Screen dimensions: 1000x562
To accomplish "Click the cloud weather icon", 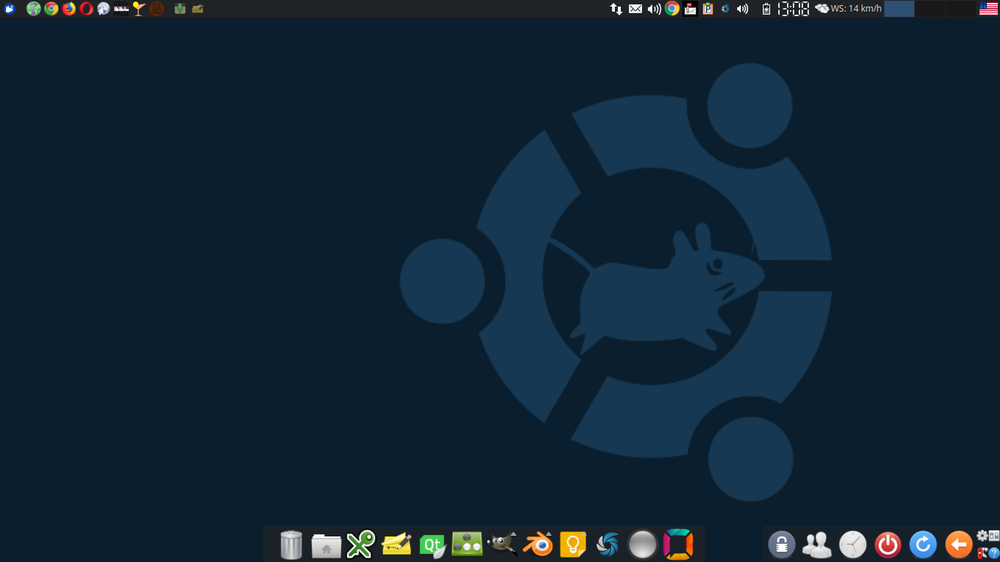I will click(822, 9).
